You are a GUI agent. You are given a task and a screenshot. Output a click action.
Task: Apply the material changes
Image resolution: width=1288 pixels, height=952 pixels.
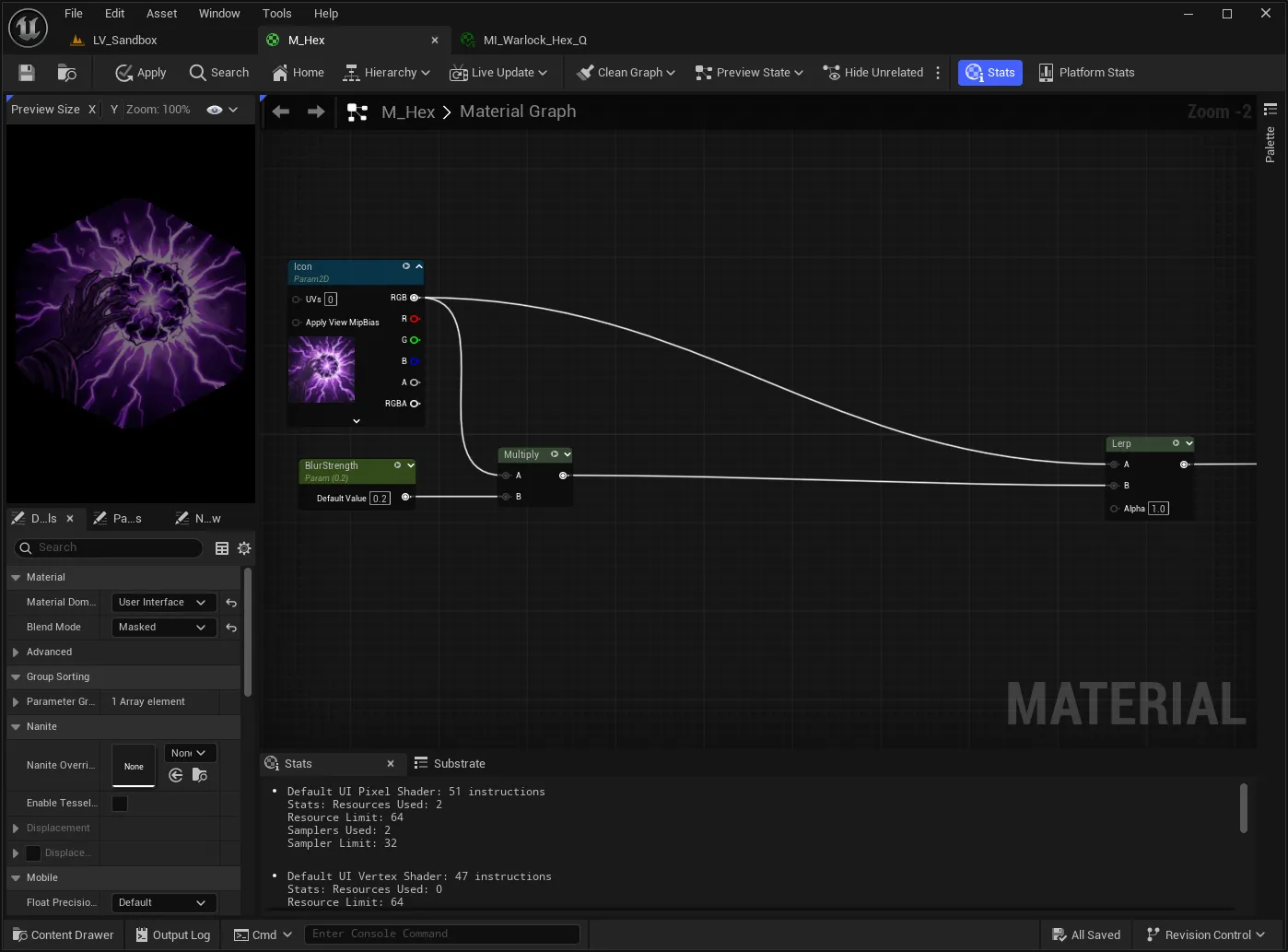point(141,73)
